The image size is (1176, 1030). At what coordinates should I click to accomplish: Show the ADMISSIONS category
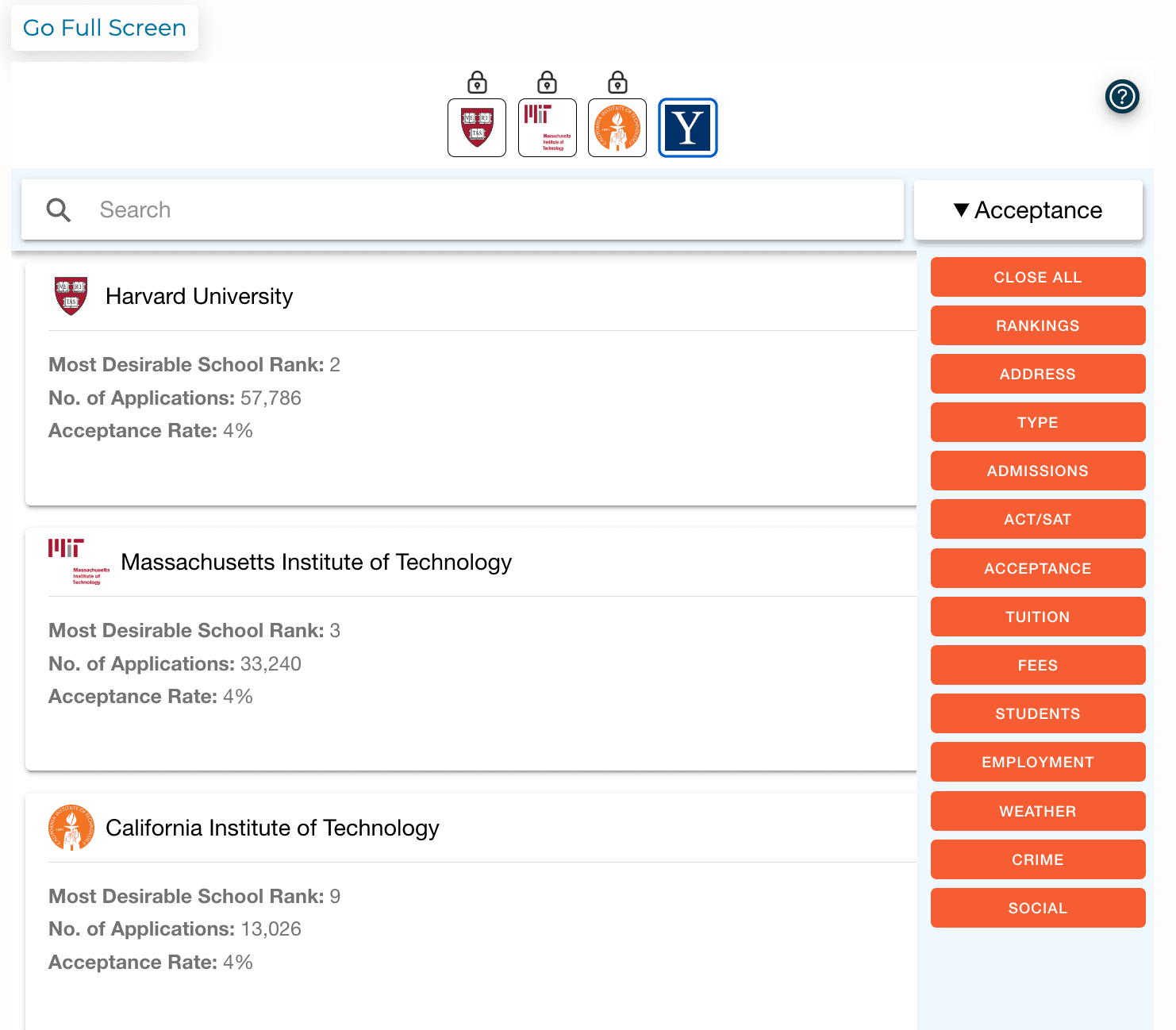click(1038, 471)
